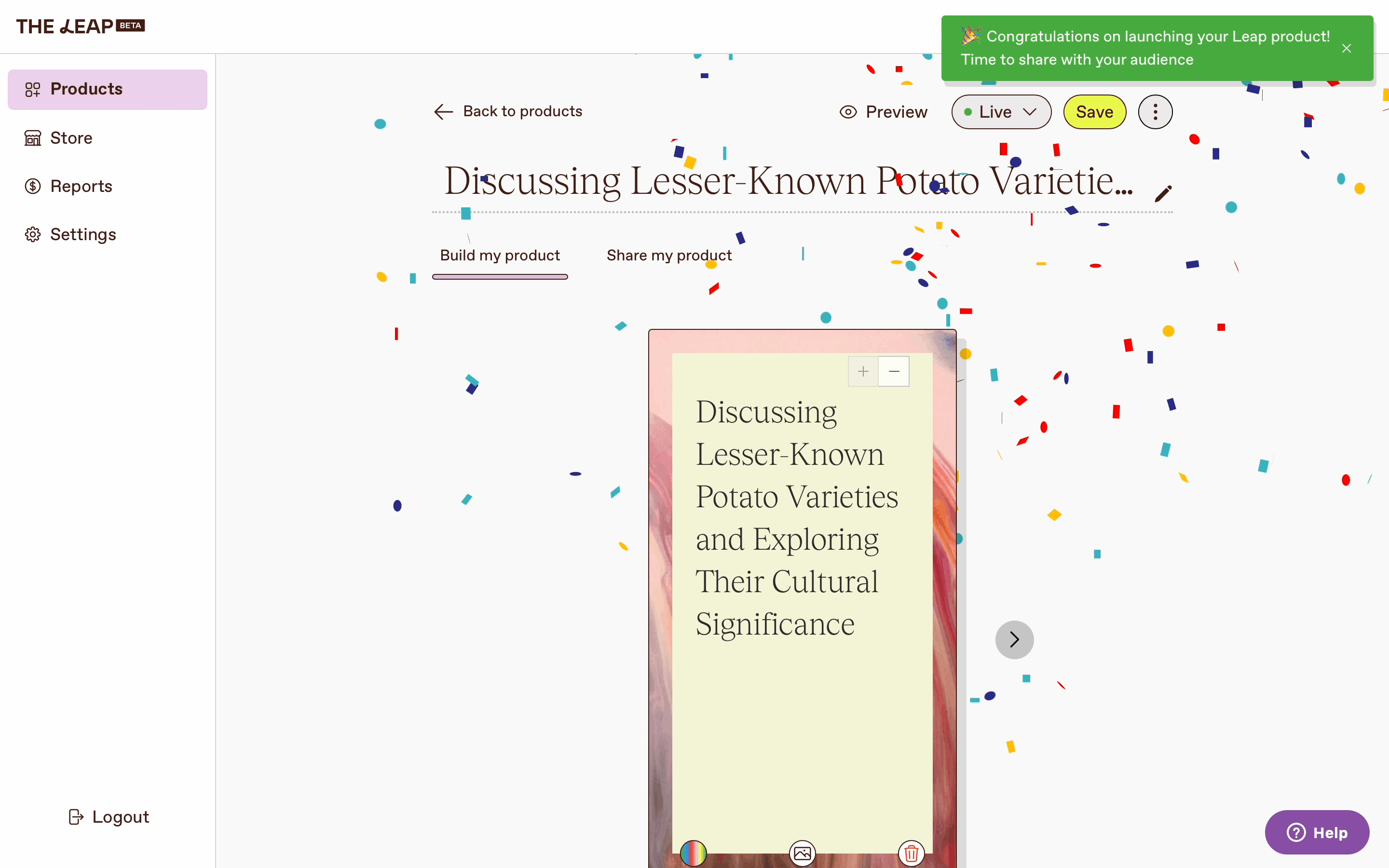Screen dimensions: 1389x868
Task: Open the purple Help widget
Action: click(1317, 832)
